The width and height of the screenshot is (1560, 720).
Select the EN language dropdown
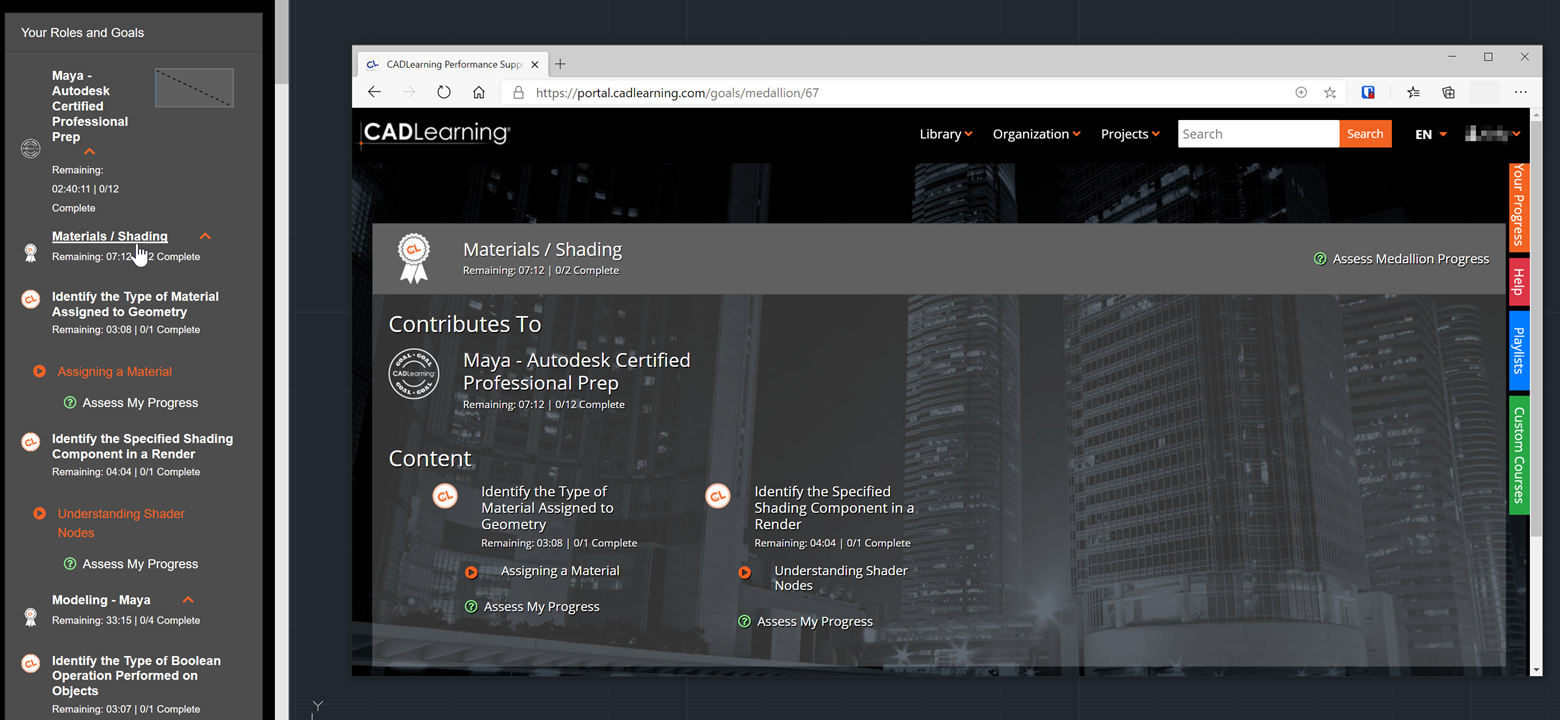(1431, 134)
